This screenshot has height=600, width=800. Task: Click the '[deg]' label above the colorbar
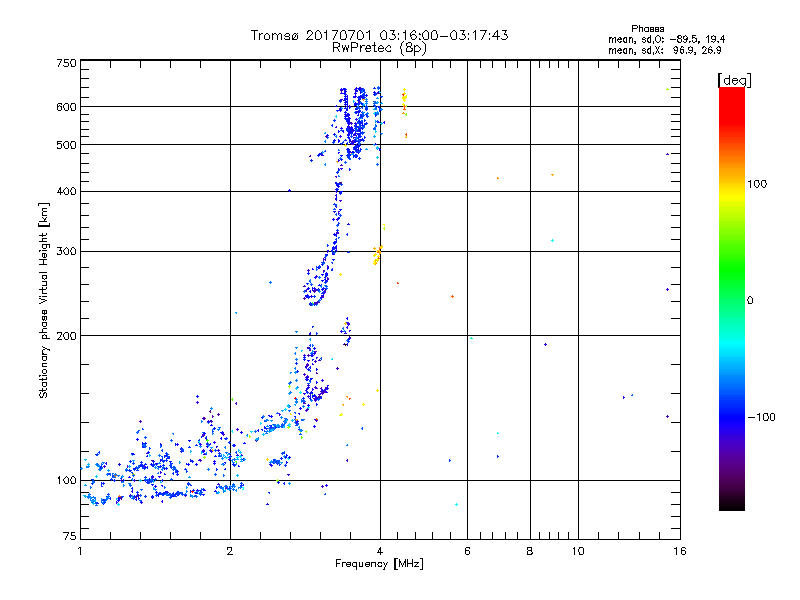point(734,80)
